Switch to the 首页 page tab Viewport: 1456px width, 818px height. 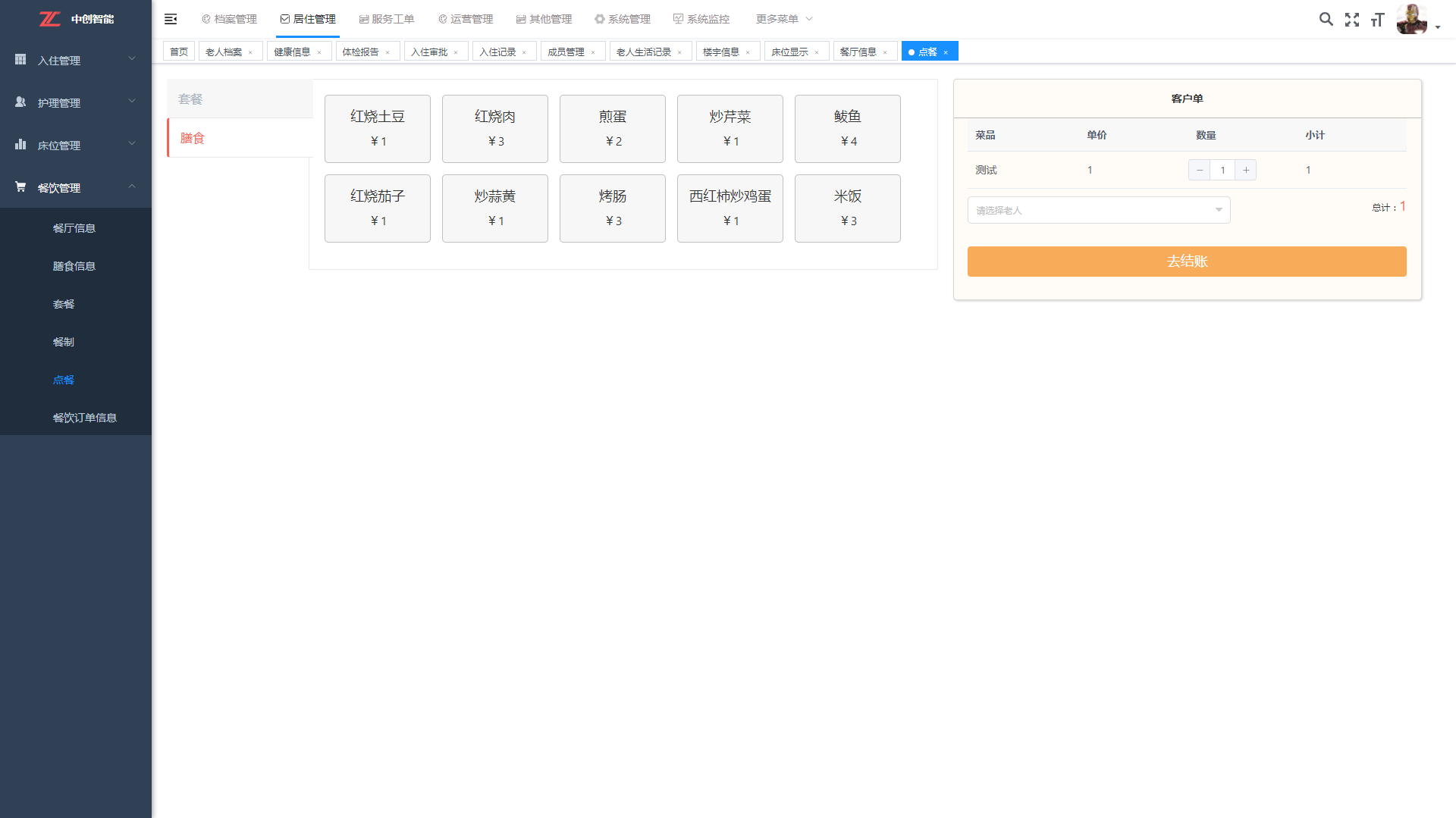(x=179, y=52)
